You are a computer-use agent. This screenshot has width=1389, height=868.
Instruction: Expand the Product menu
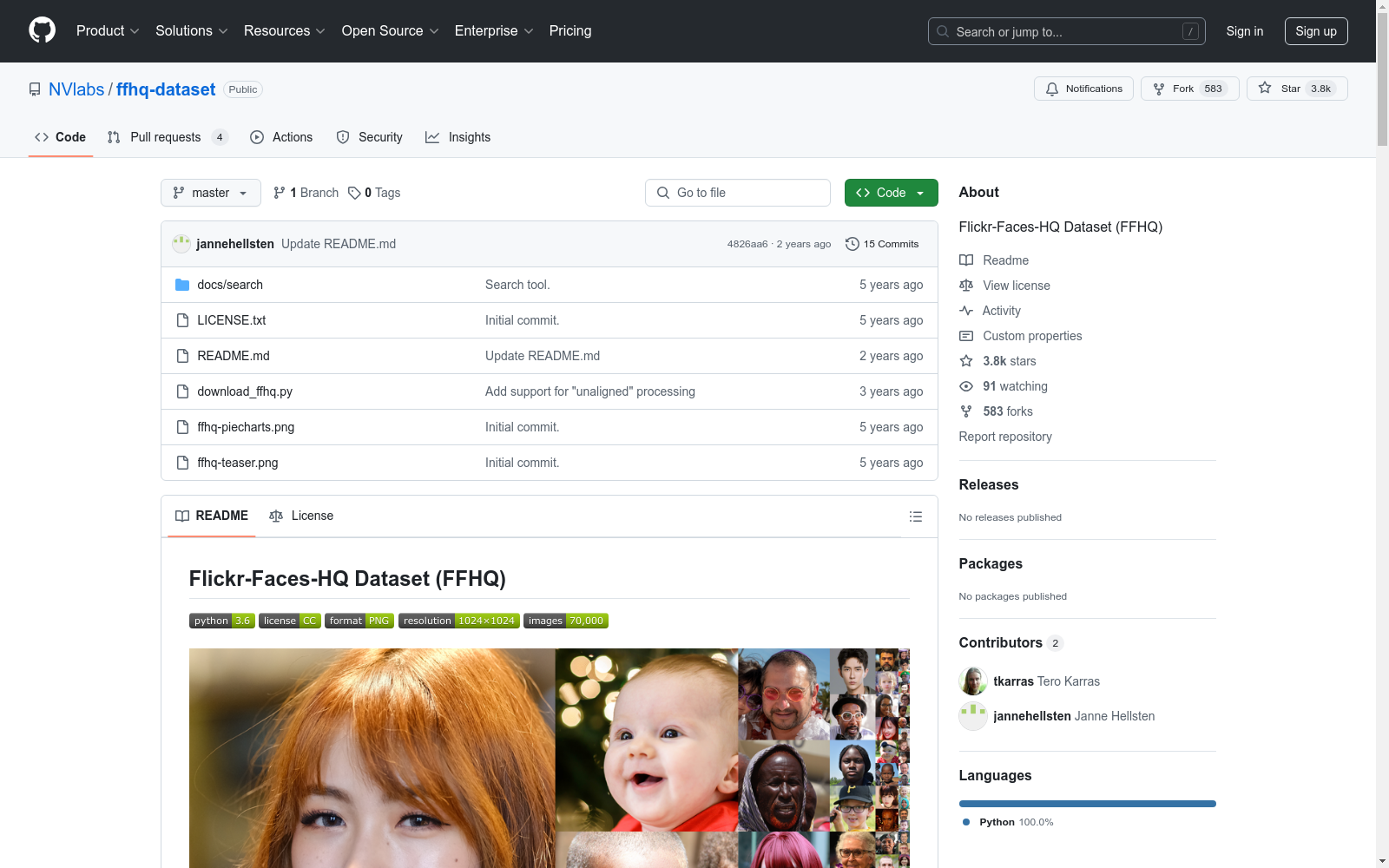pyautogui.click(x=108, y=30)
